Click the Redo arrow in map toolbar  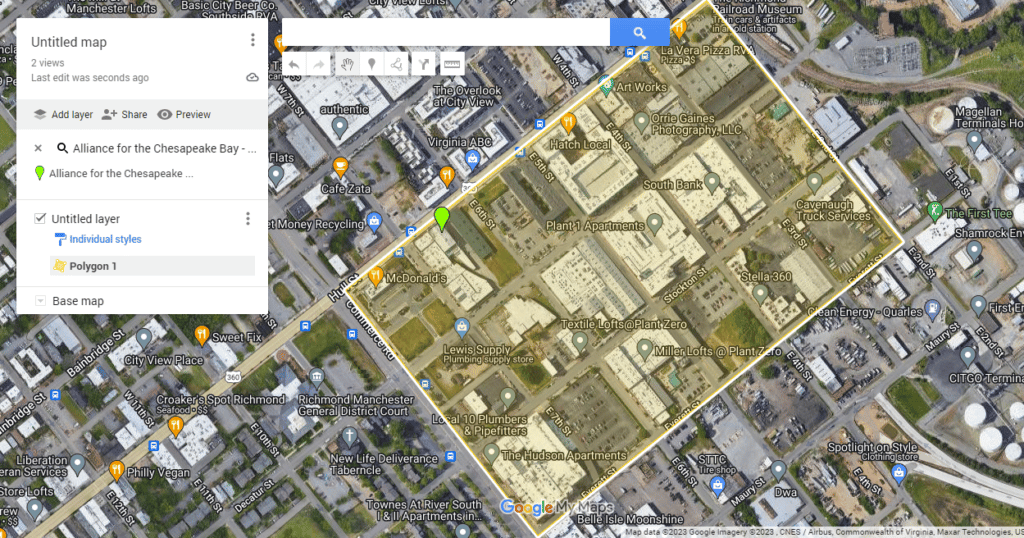point(319,64)
